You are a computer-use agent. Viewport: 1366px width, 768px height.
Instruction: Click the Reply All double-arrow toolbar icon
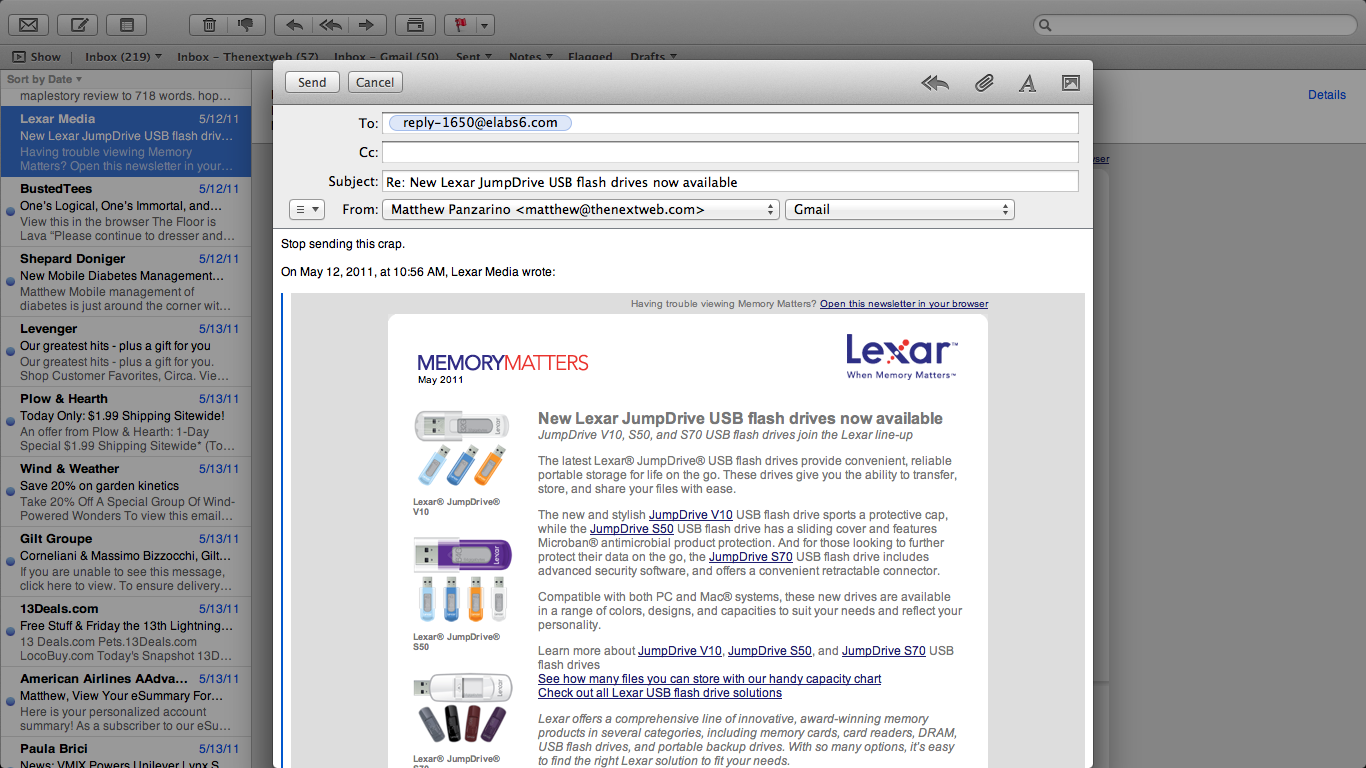coord(330,25)
